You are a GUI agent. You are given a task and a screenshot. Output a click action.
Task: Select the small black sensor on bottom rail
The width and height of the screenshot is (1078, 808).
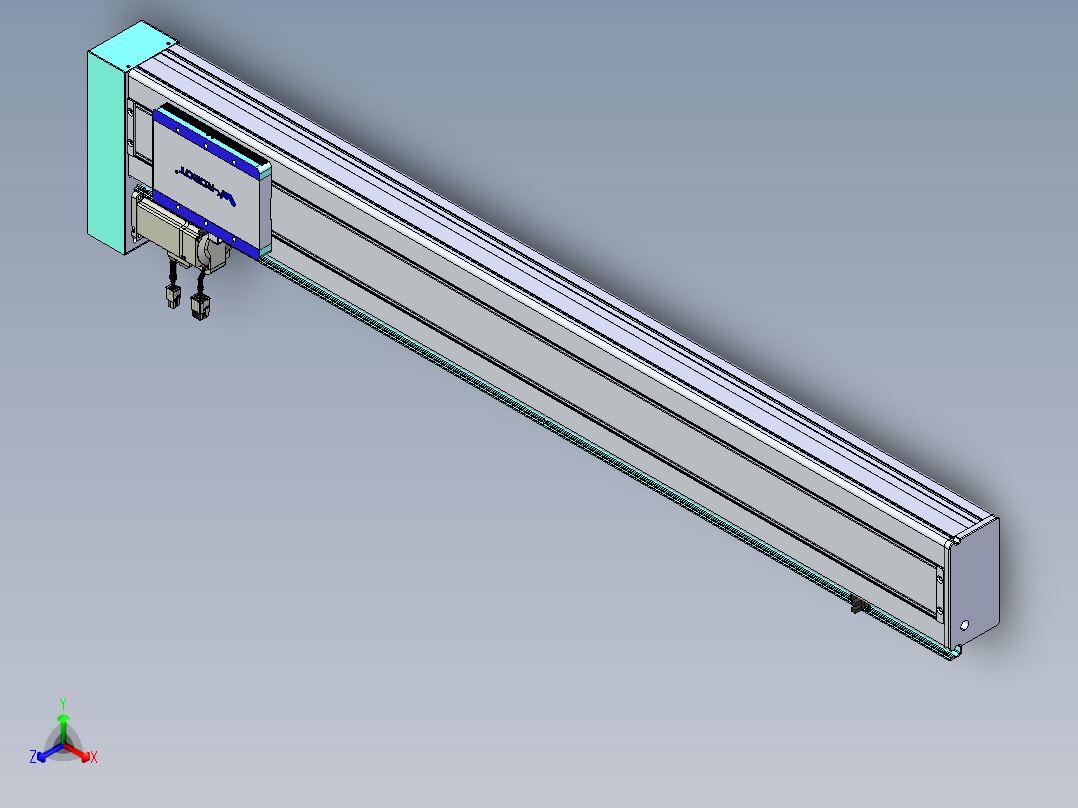859,604
